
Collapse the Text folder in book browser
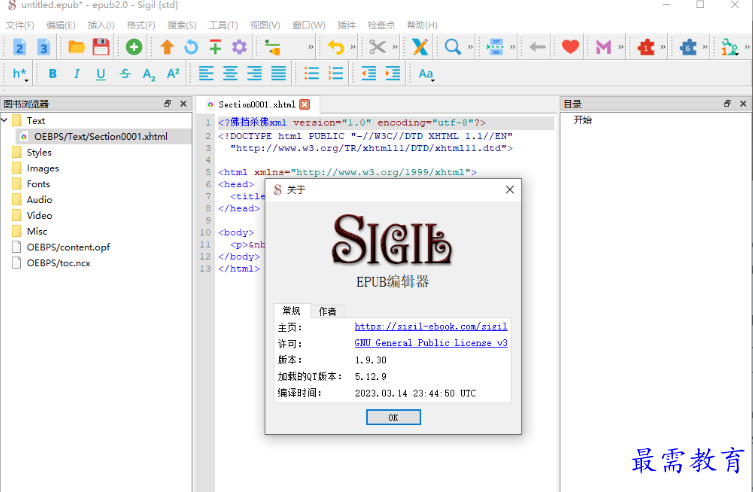6,121
